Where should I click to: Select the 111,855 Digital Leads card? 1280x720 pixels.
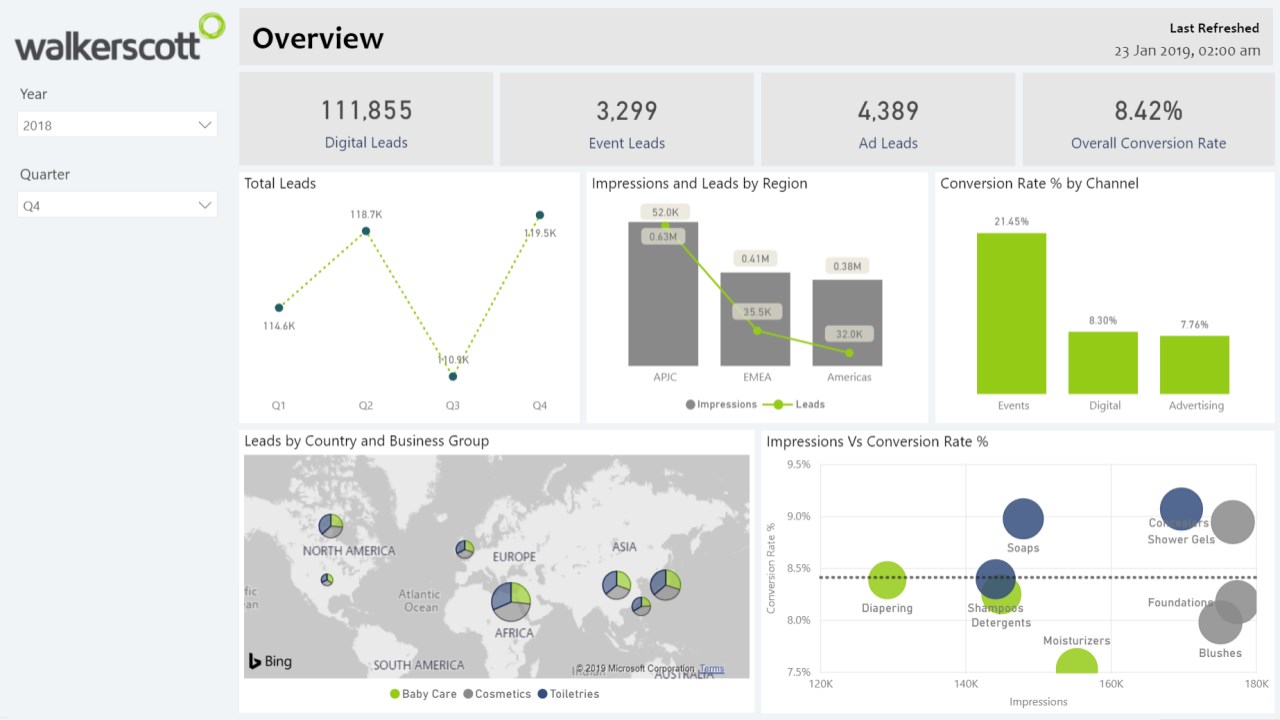[366, 119]
